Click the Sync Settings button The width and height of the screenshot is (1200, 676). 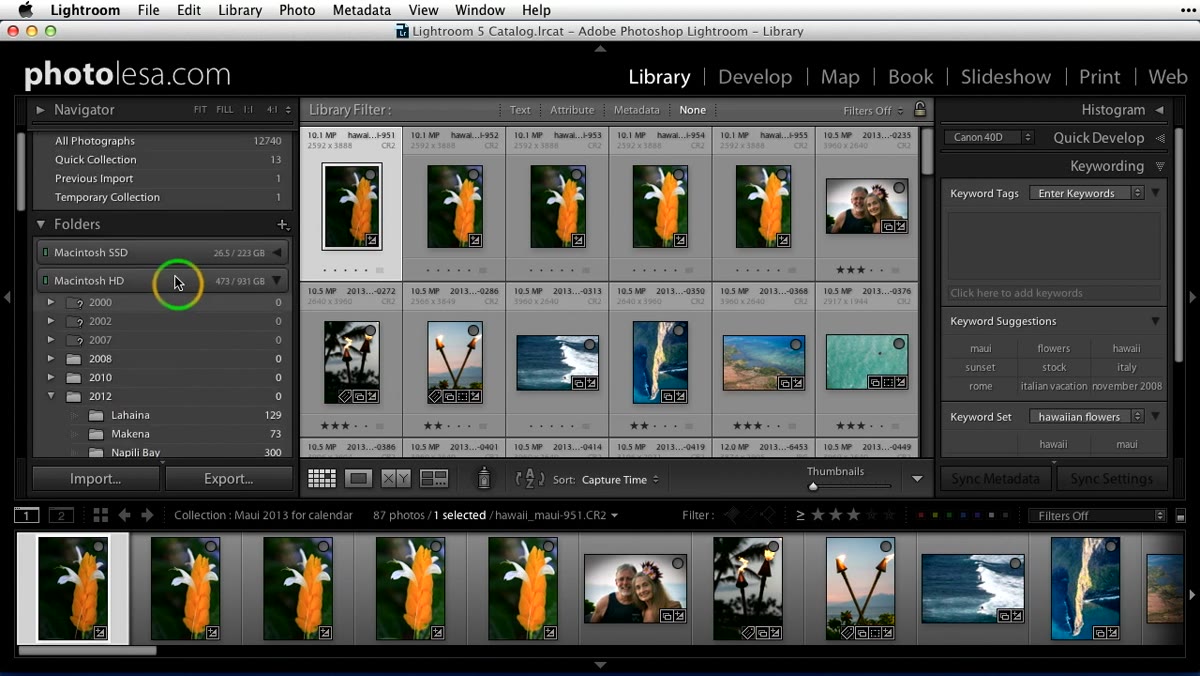coord(1112,479)
